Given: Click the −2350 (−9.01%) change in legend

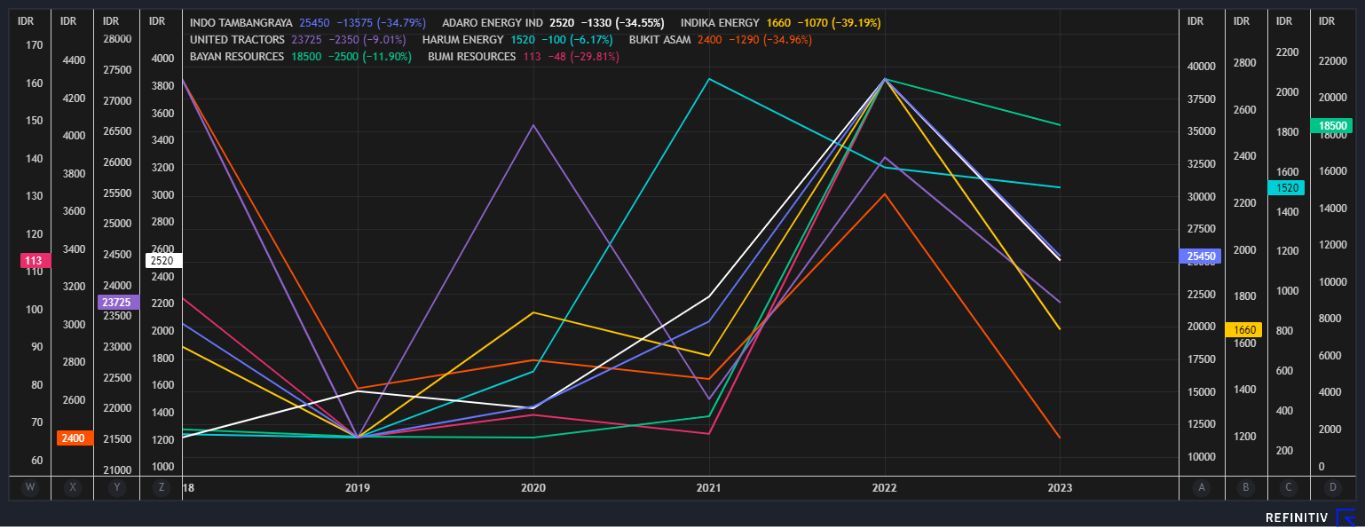Looking at the screenshot, I should tap(367, 39).
